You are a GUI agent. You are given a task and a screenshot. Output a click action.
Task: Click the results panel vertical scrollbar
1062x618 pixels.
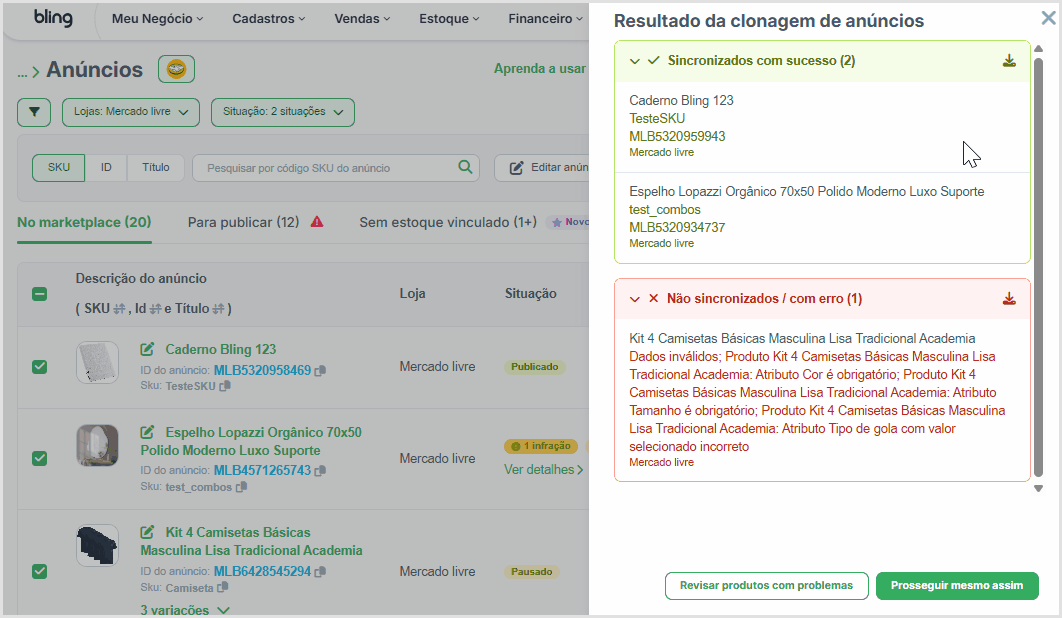tap(1038, 266)
